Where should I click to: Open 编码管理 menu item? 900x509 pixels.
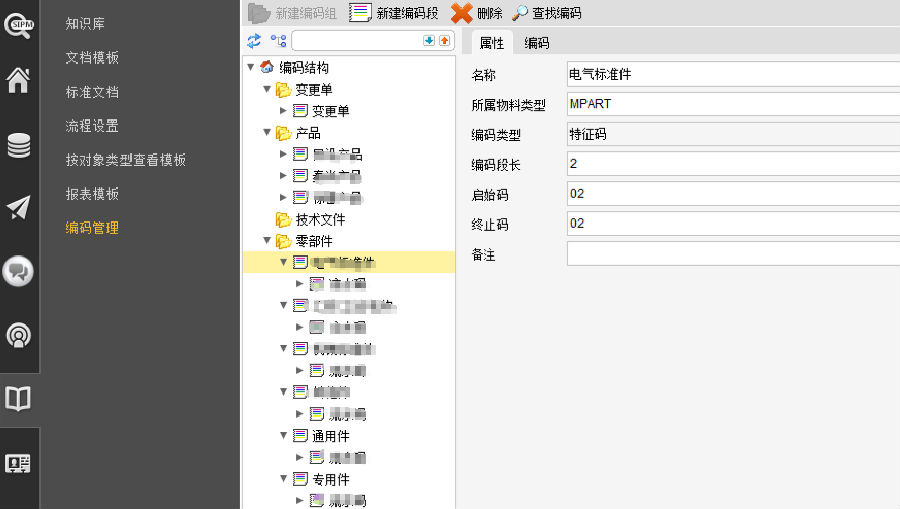click(x=92, y=228)
